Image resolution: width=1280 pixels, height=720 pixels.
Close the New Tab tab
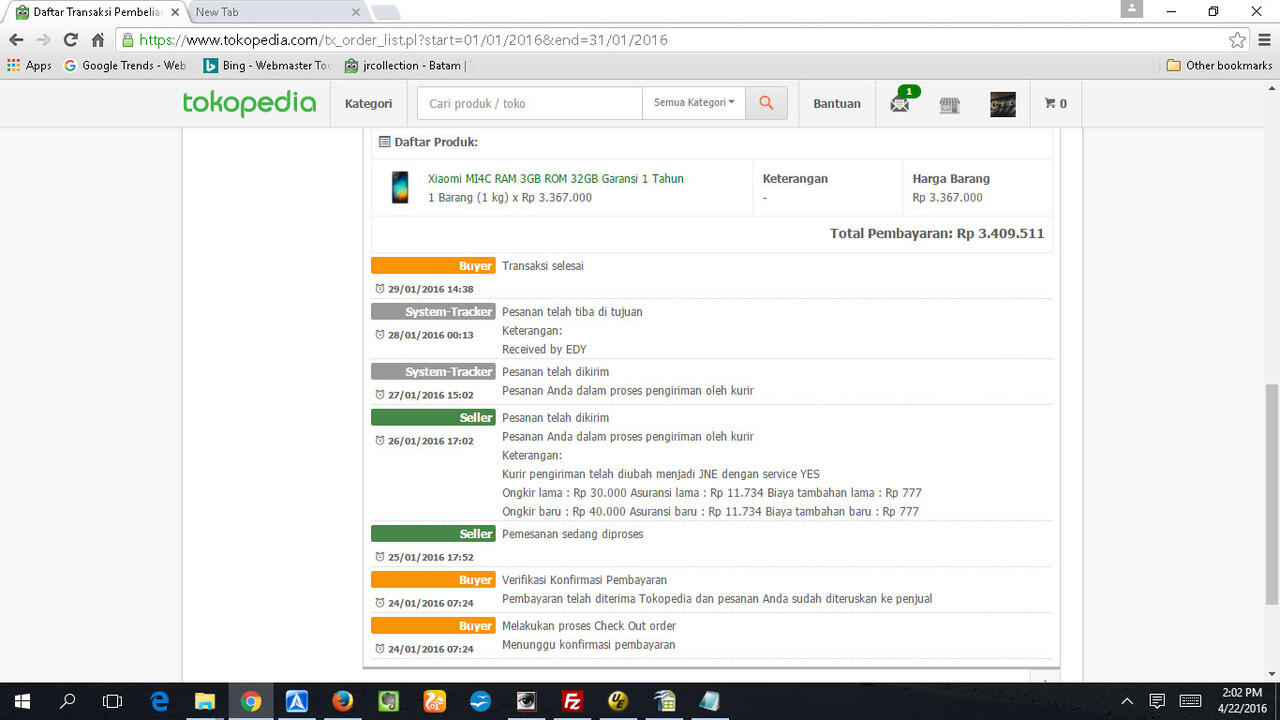point(356,12)
